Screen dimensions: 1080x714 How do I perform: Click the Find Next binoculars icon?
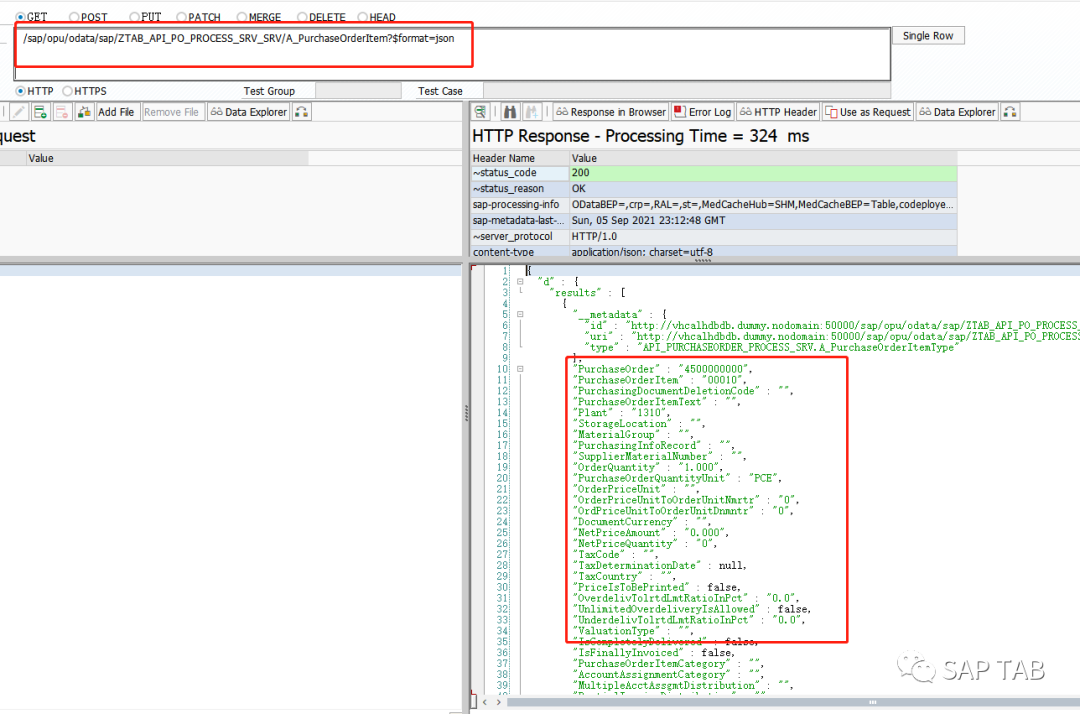coord(532,112)
